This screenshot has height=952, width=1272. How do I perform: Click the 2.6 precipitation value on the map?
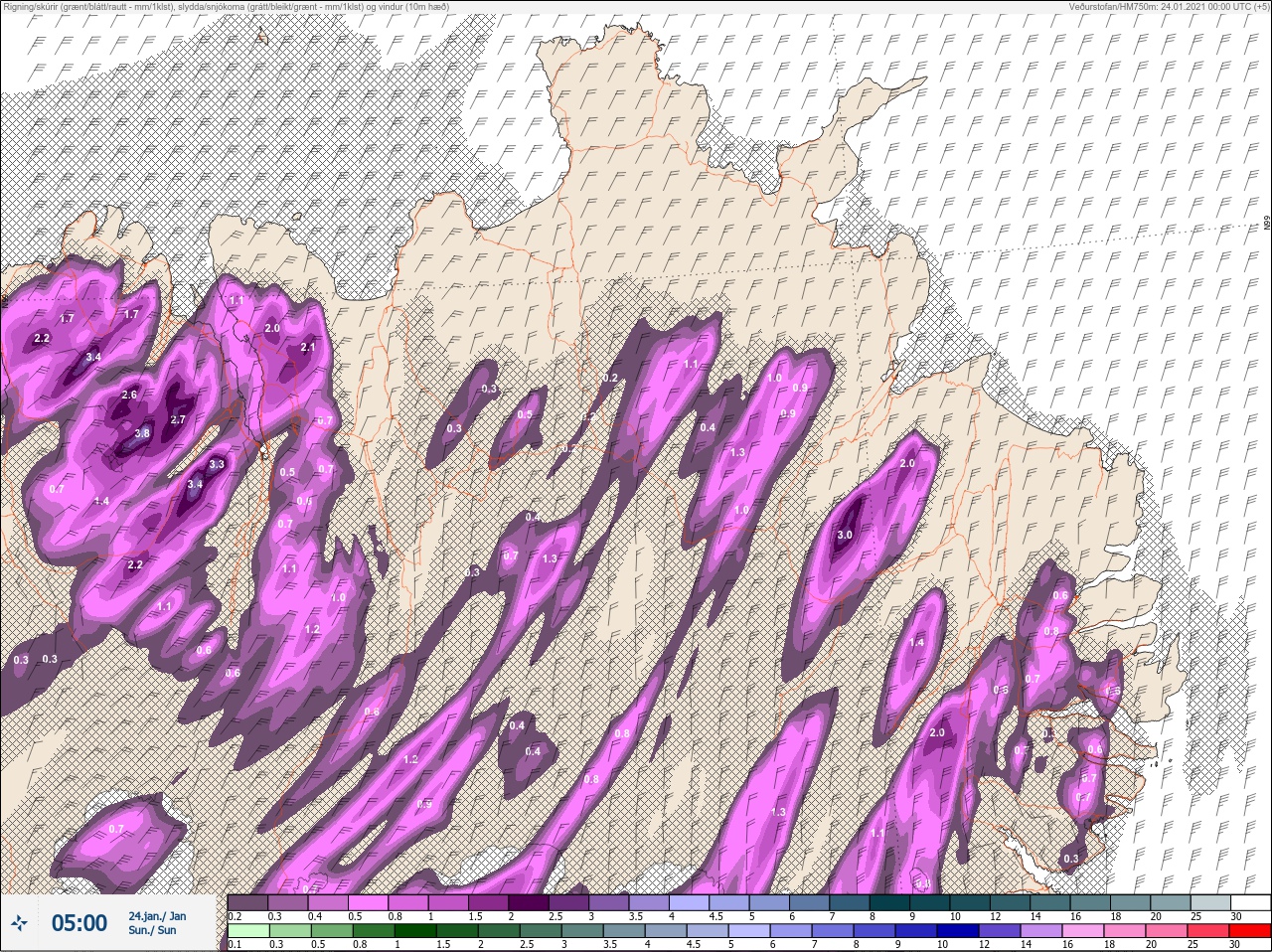point(129,395)
